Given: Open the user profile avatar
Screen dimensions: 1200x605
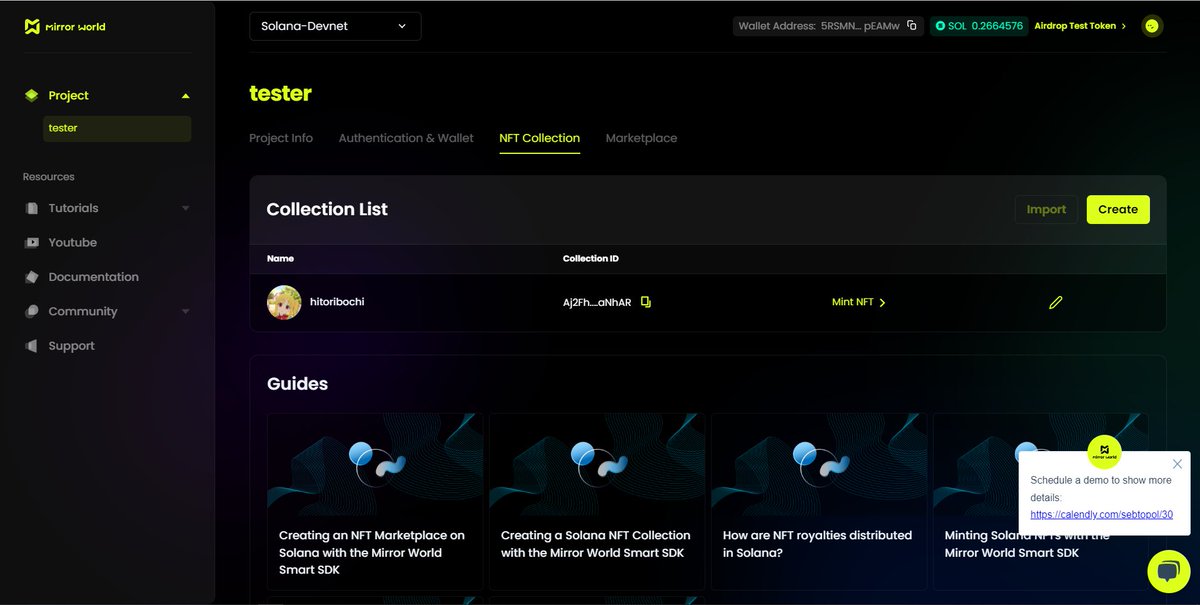Looking at the screenshot, I should click(1152, 26).
